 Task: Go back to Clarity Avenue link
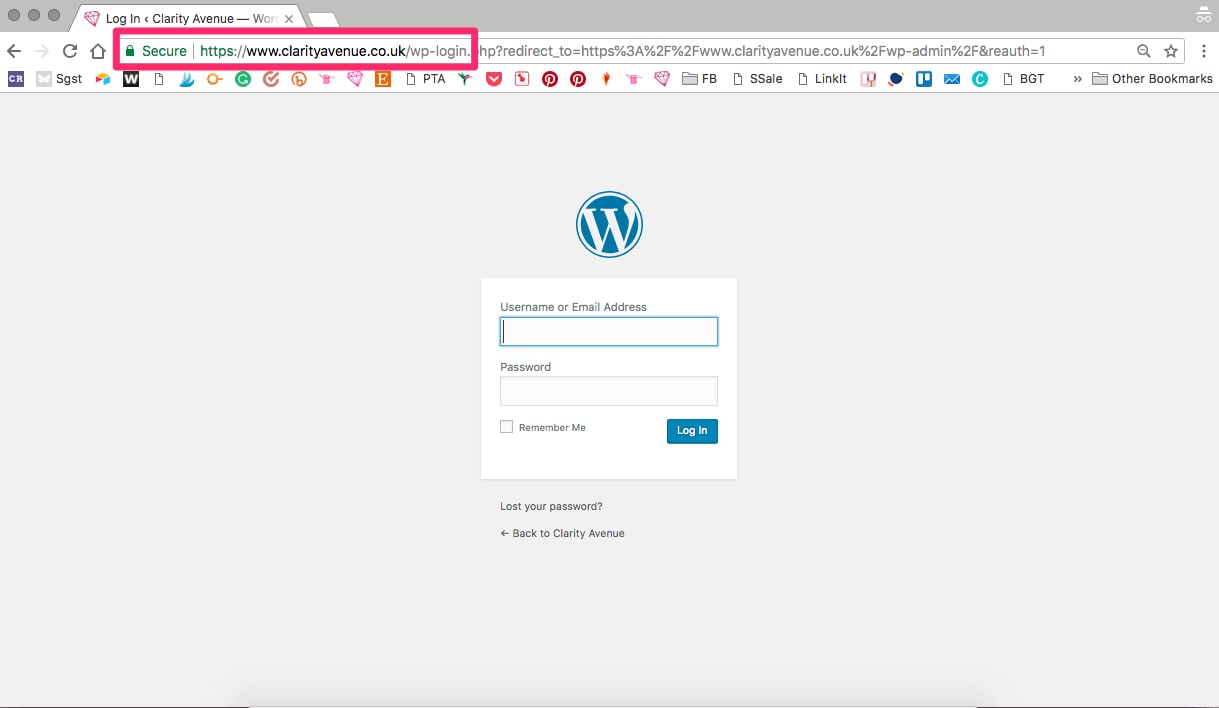[x=562, y=533]
